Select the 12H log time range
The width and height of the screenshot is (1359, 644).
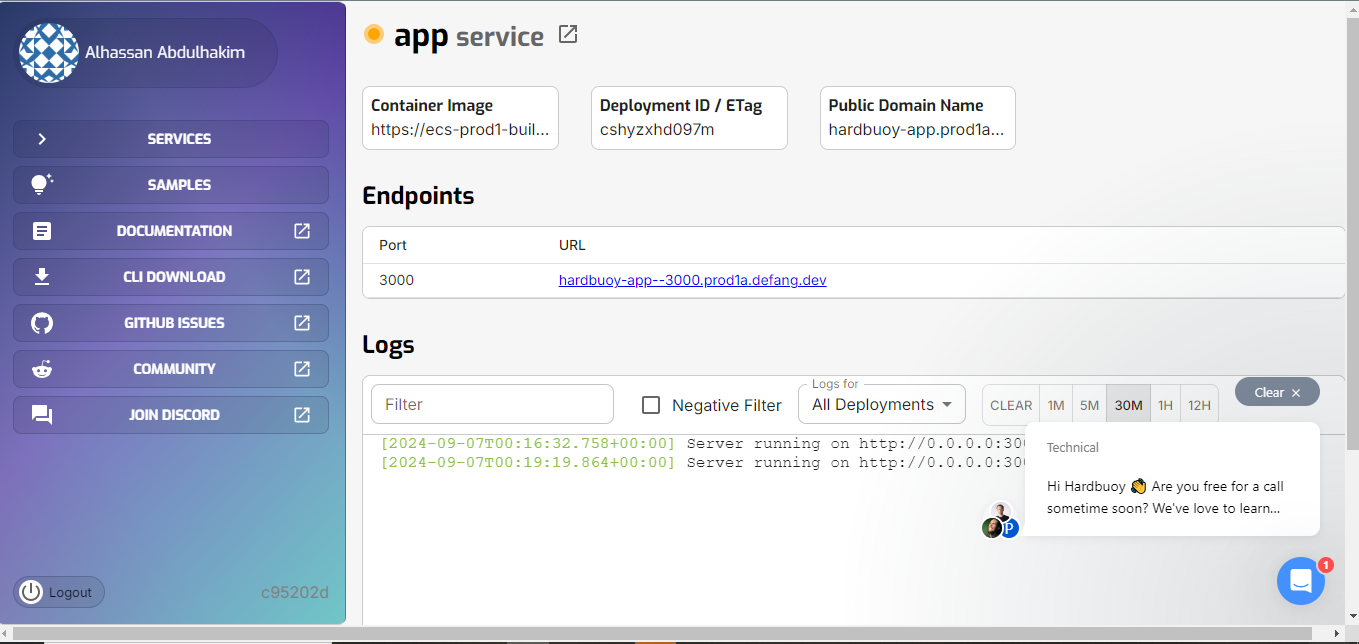(1199, 405)
